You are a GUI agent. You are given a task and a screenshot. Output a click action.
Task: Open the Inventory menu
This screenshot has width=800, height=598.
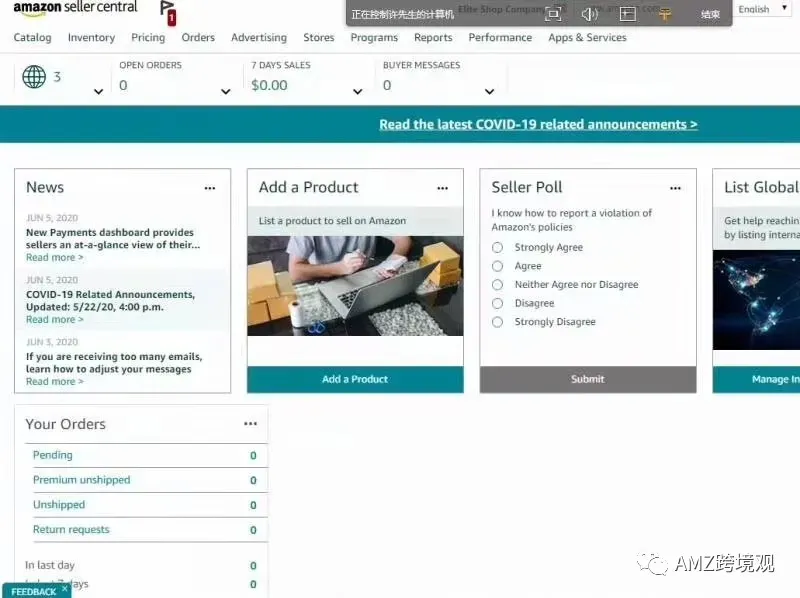pos(91,37)
